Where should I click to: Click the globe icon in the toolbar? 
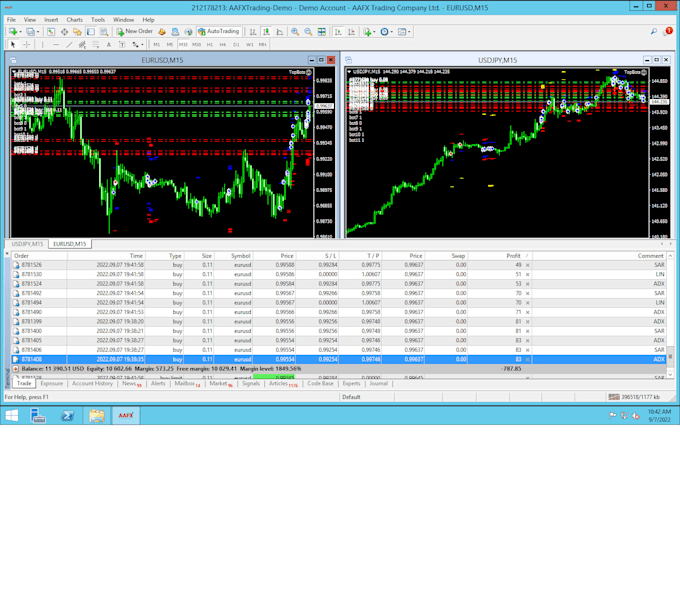(188, 32)
